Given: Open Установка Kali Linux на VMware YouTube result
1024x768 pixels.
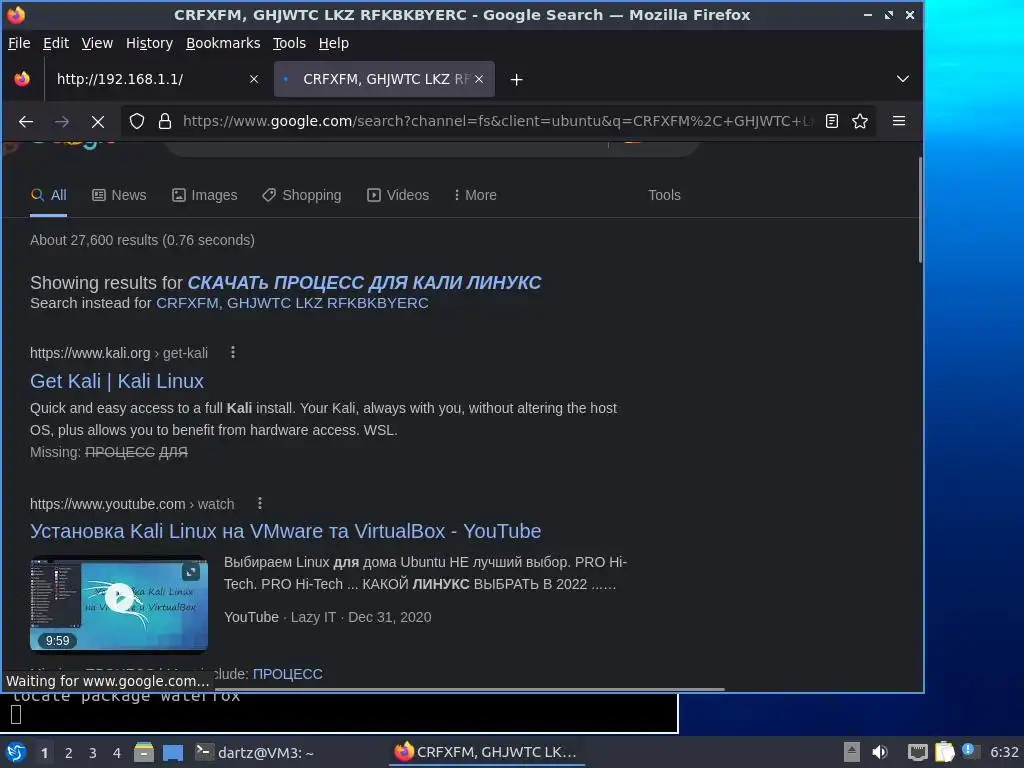Looking at the screenshot, I should click(285, 531).
